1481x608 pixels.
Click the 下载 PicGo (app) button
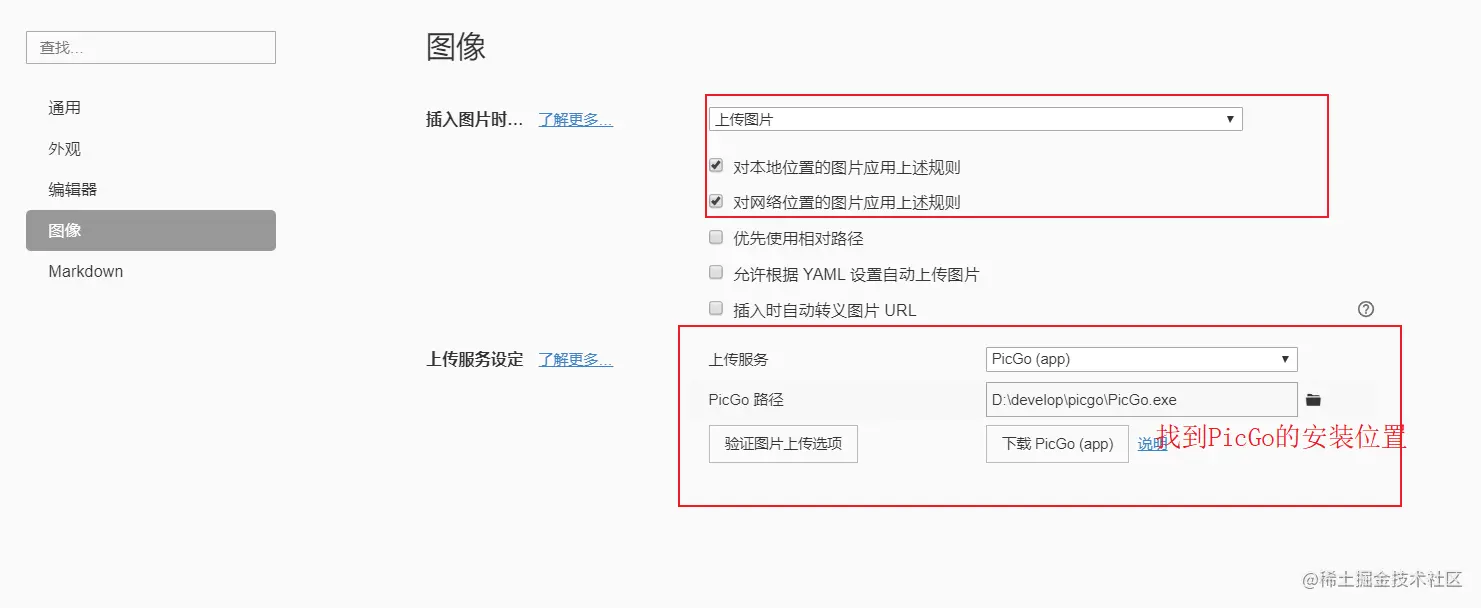pos(1057,443)
